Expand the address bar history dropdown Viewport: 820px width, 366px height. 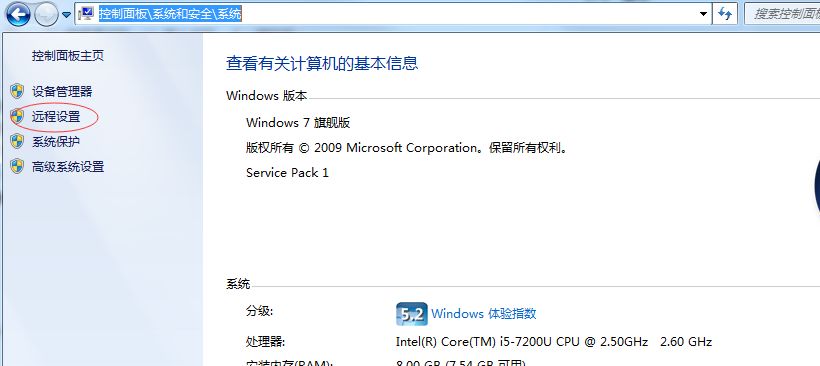(703, 14)
